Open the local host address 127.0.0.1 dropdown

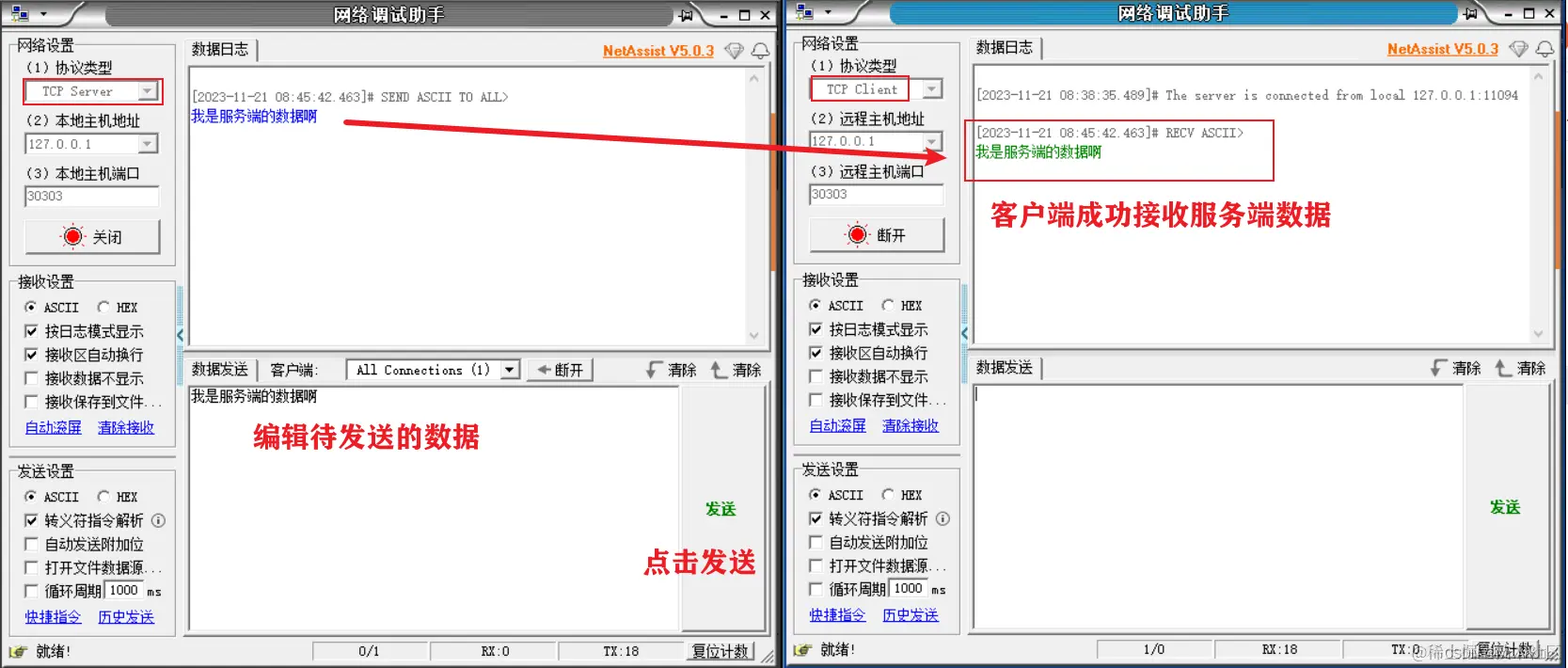click(148, 144)
